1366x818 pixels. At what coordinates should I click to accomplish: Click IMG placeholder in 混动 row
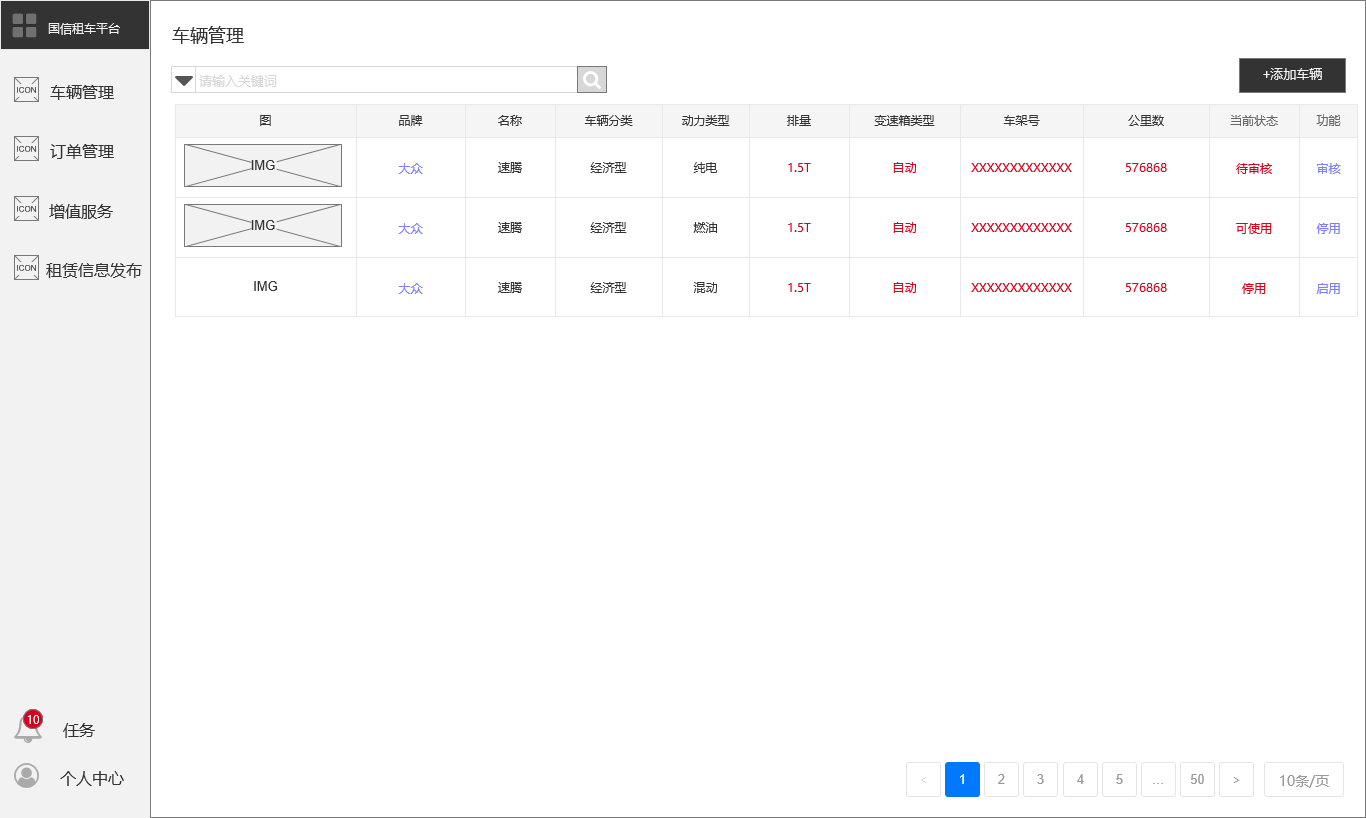coord(265,286)
